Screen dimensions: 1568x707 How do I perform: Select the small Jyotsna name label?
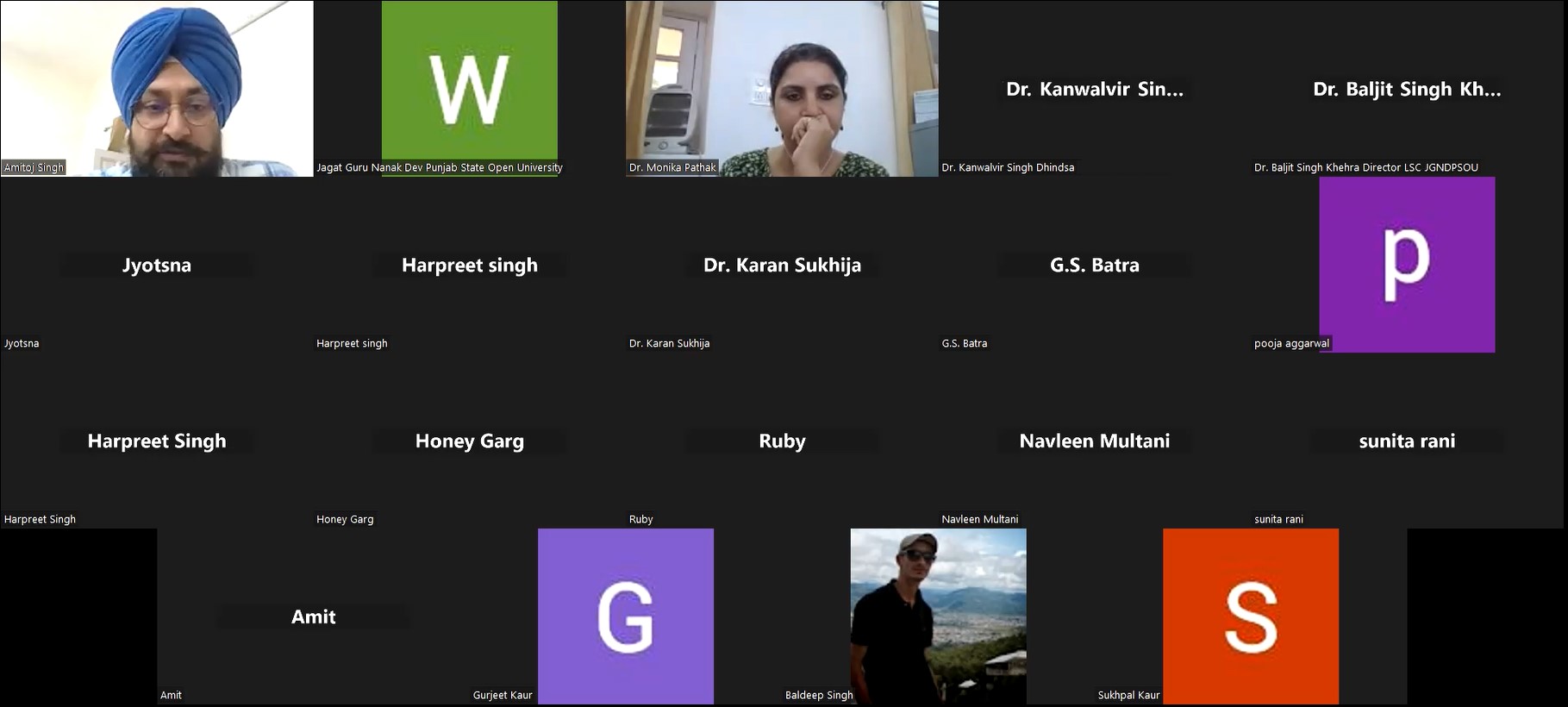point(22,343)
